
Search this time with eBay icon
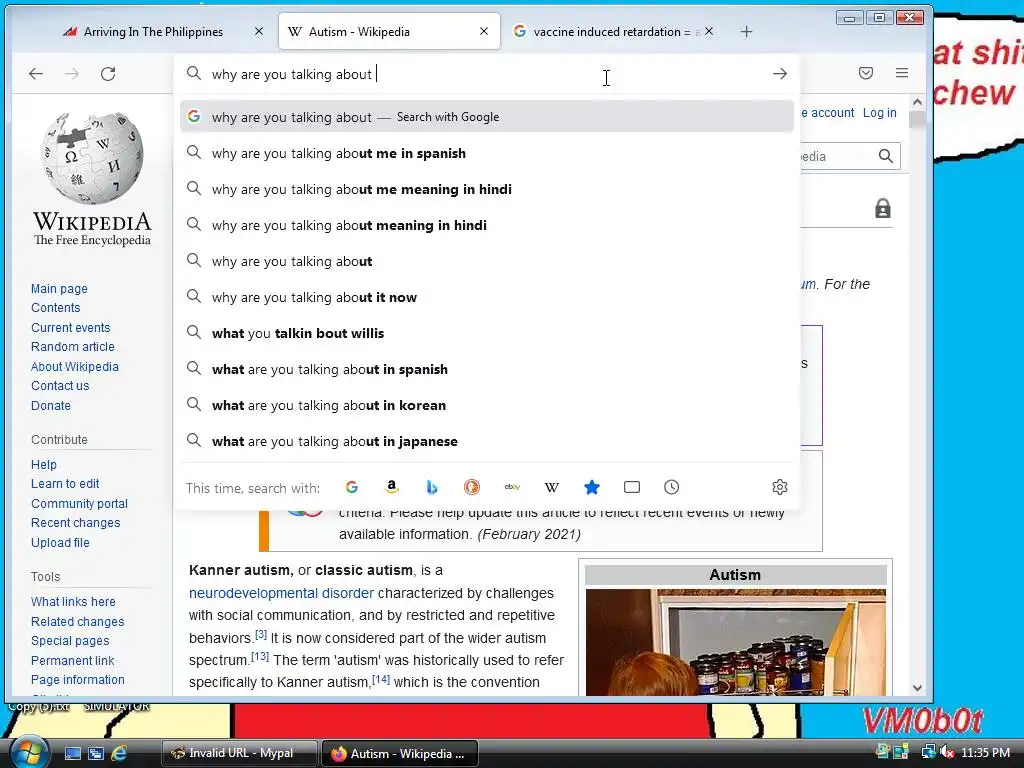pyautogui.click(x=512, y=487)
